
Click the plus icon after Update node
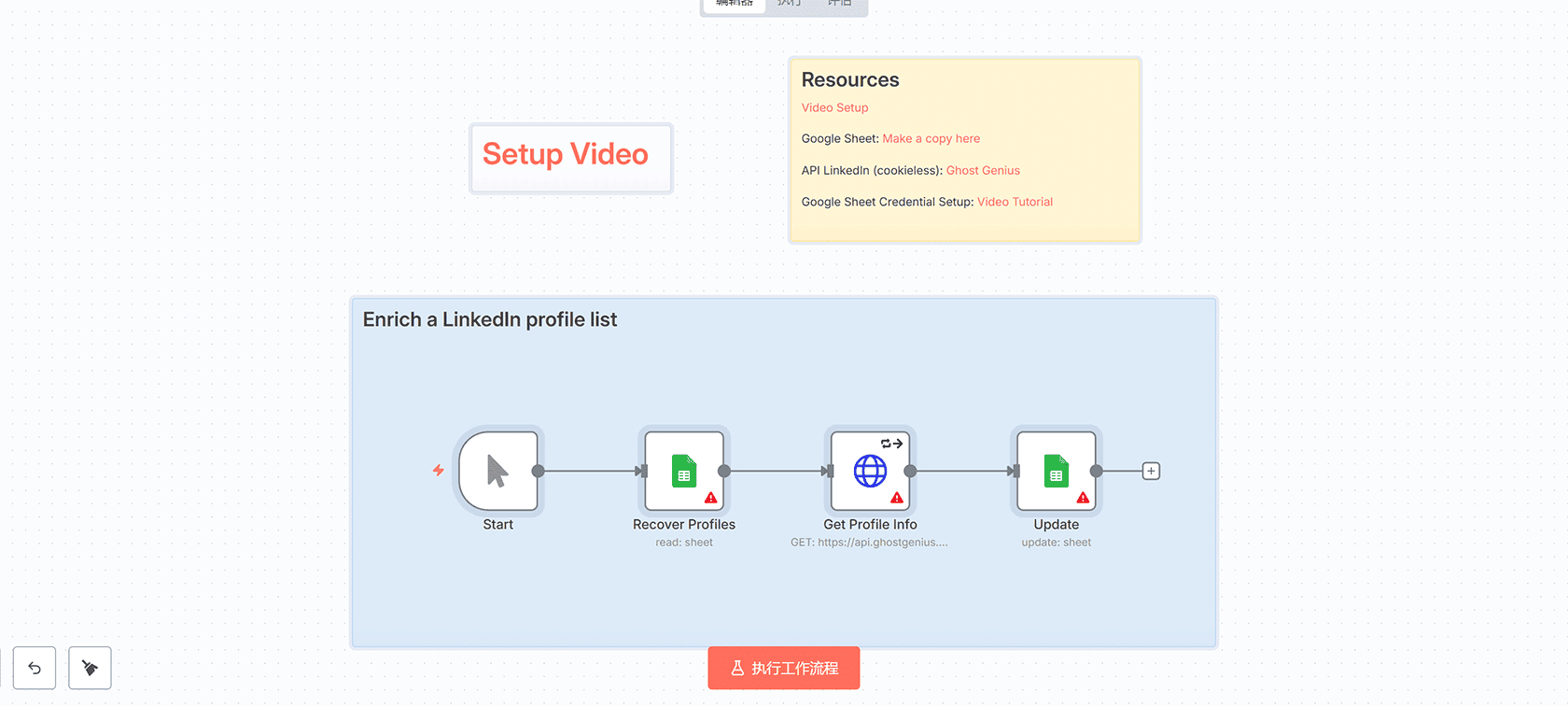[1151, 472]
